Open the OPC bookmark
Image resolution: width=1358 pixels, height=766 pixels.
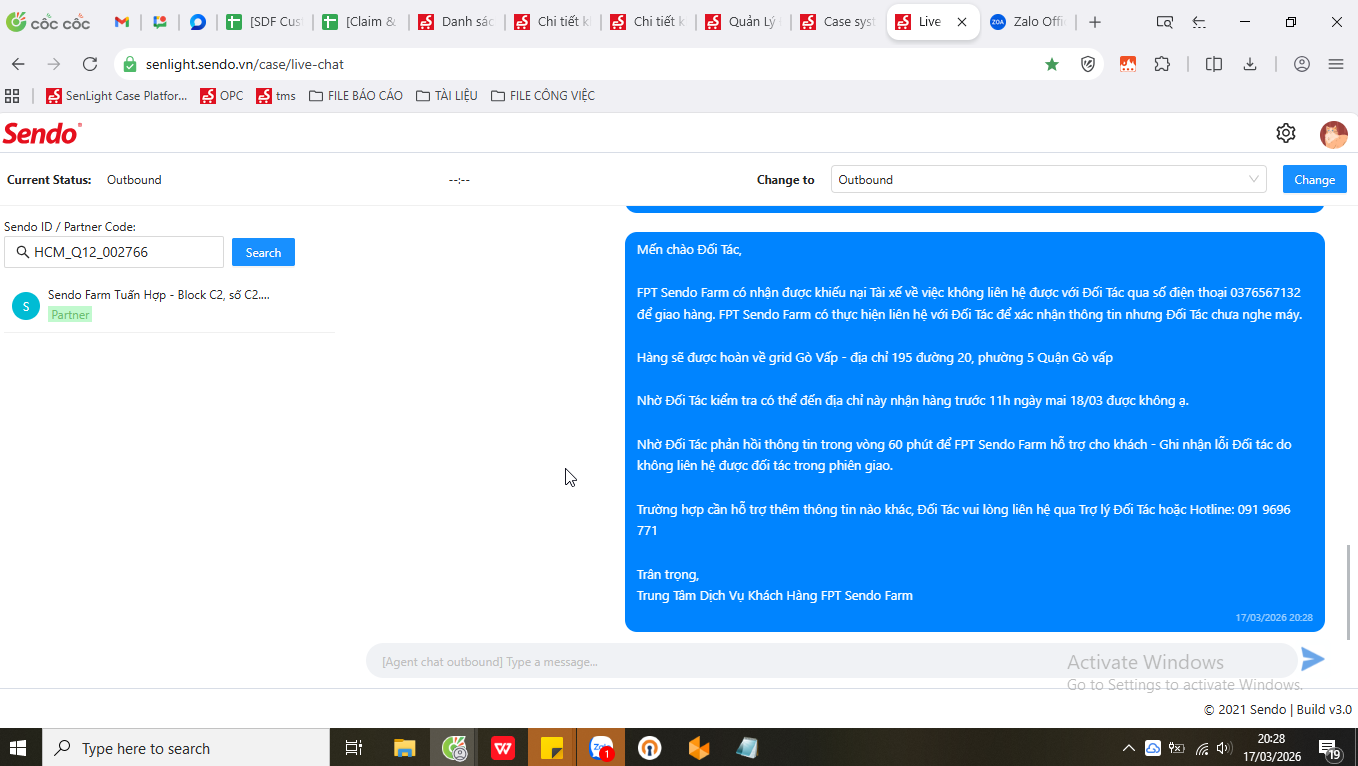pos(222,96)
